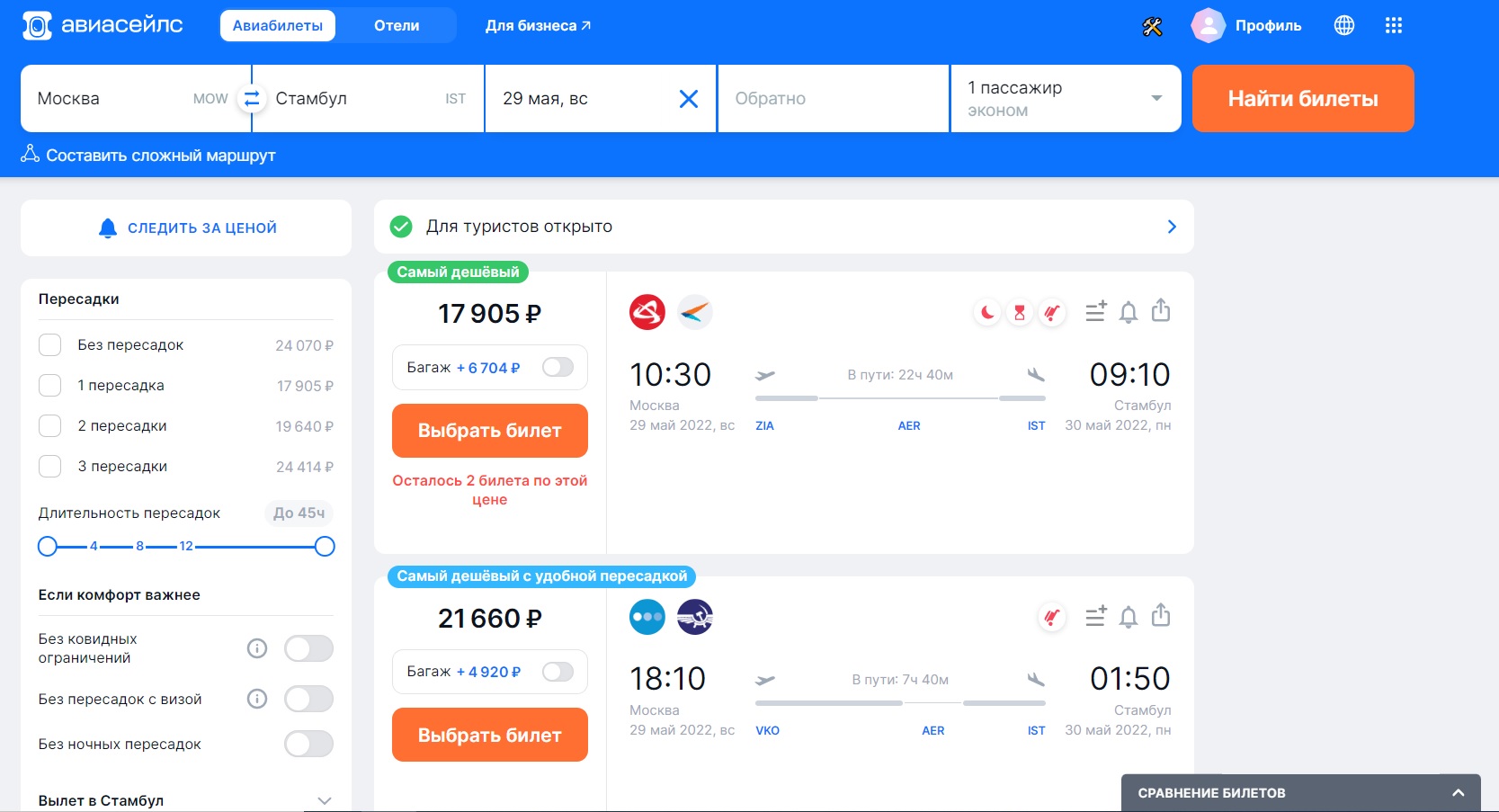Swap origin and destination cities

253,99
